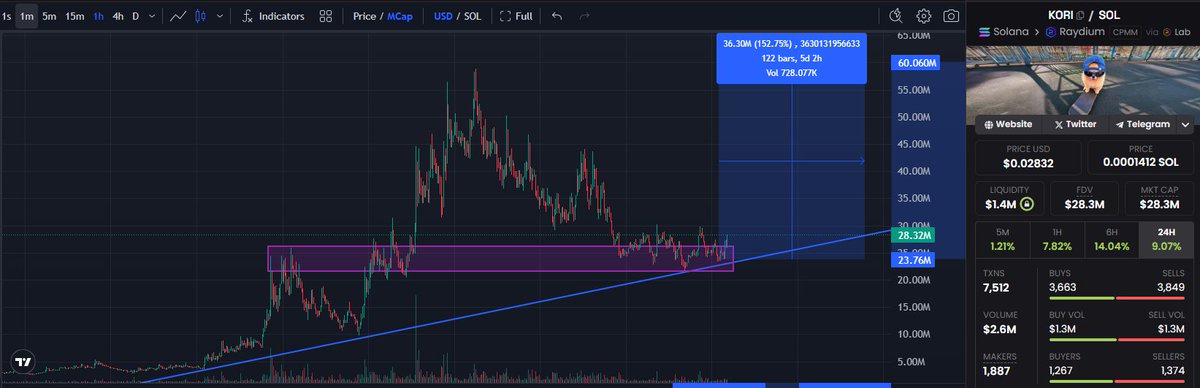Click the Solana chain label
The width and height of the screenshot is (1200, 388).
pyautogui.click(x=1010, y=32)
